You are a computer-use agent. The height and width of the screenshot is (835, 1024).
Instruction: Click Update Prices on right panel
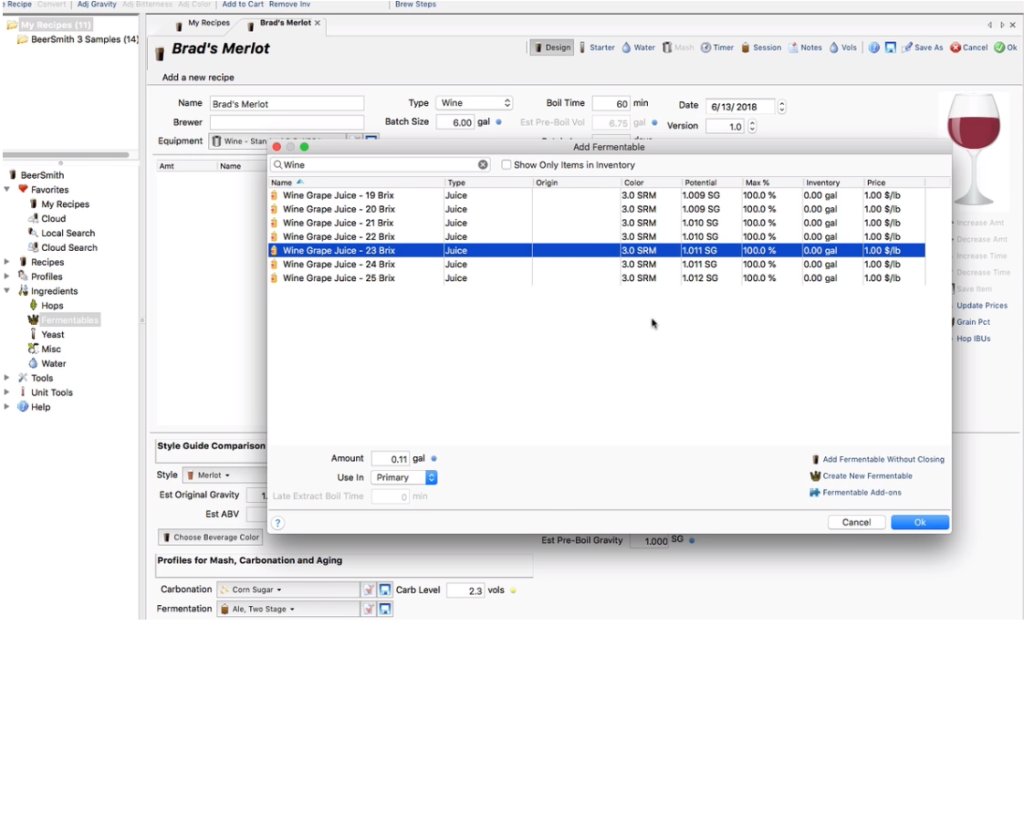[x=982, y=306]
